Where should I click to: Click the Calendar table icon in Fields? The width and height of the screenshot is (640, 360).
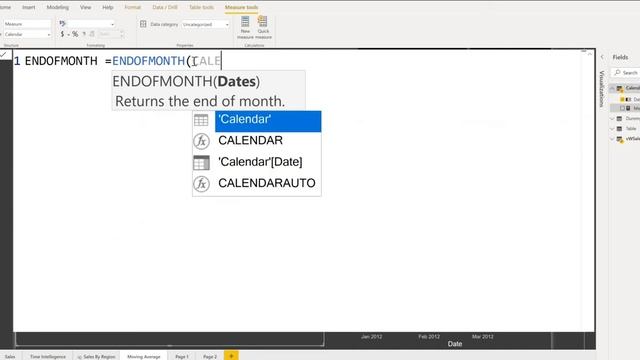620,88
